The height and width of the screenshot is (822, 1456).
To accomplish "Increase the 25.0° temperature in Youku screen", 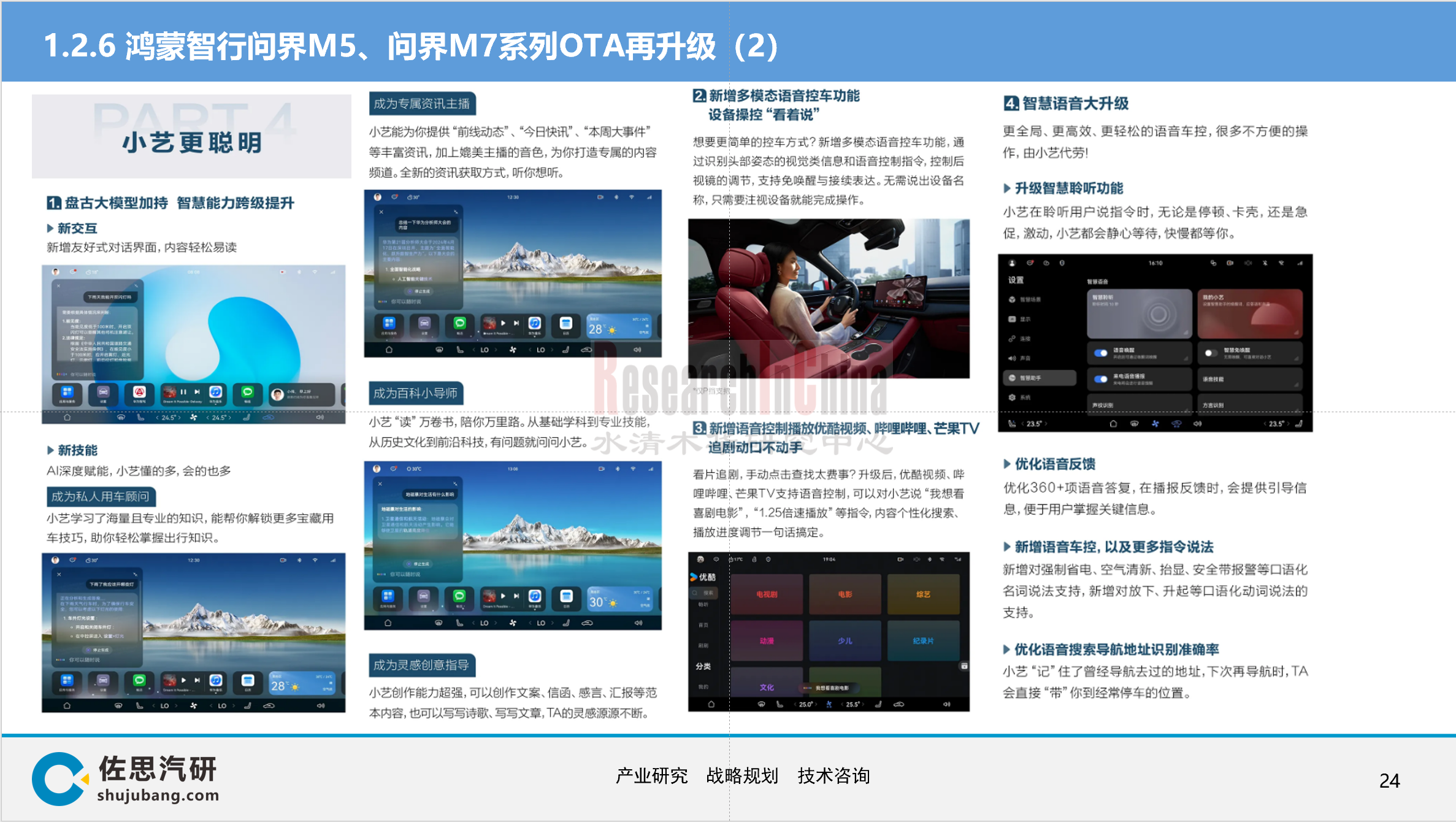I will [x=816, y=704].
